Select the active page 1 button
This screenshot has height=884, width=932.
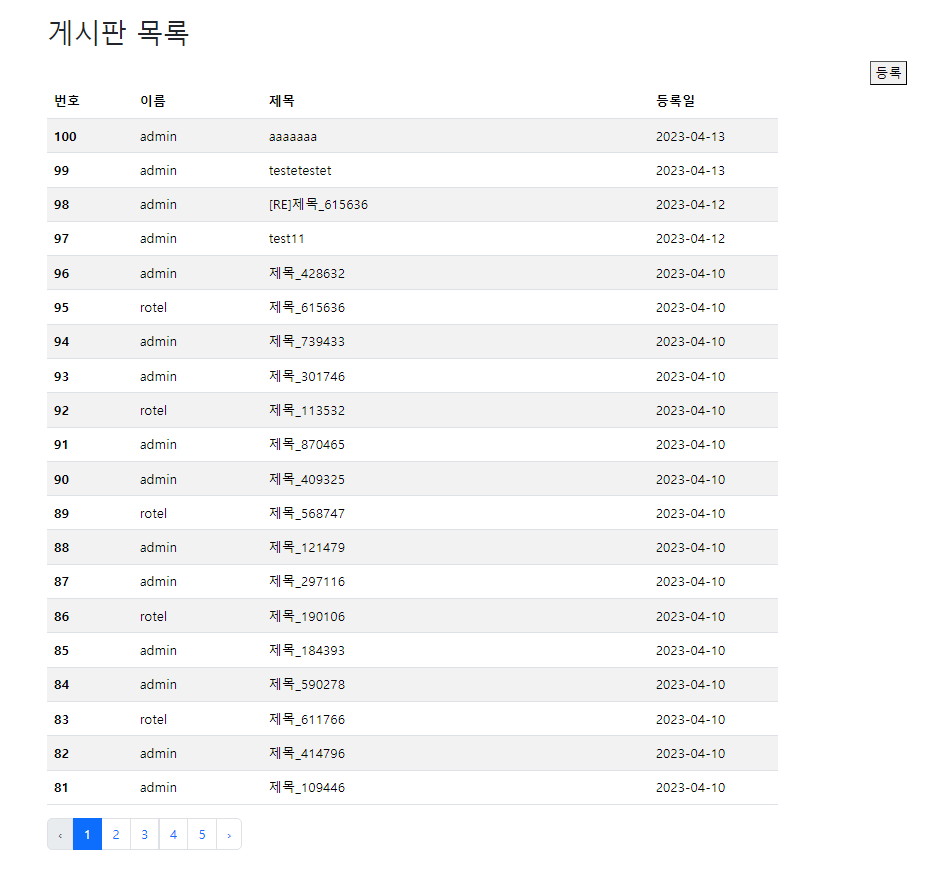click(x=87, y=834)
